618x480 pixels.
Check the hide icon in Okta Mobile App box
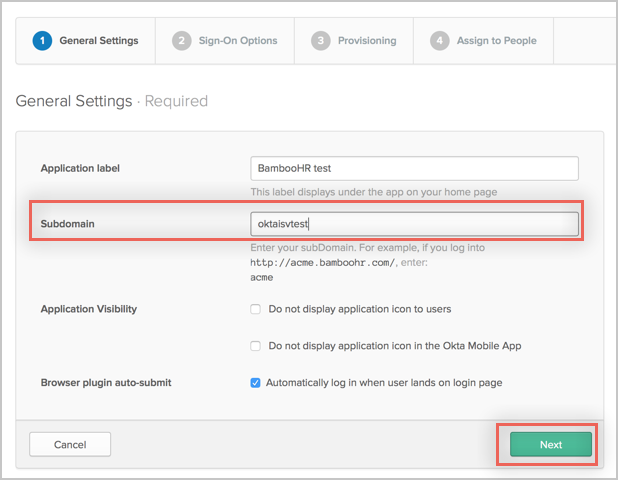pyautogui.click(x=256, y=346)
